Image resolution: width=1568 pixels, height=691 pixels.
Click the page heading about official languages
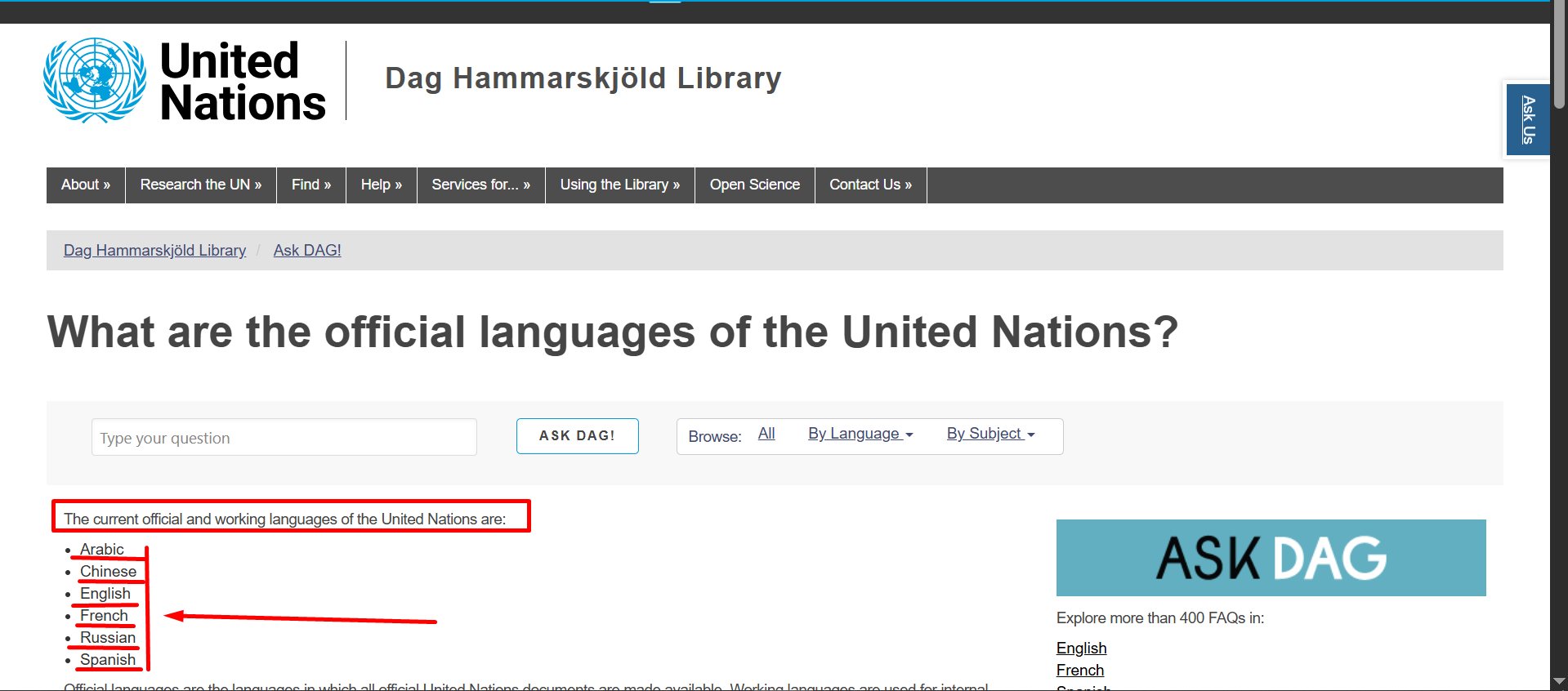tap(613, 332)
